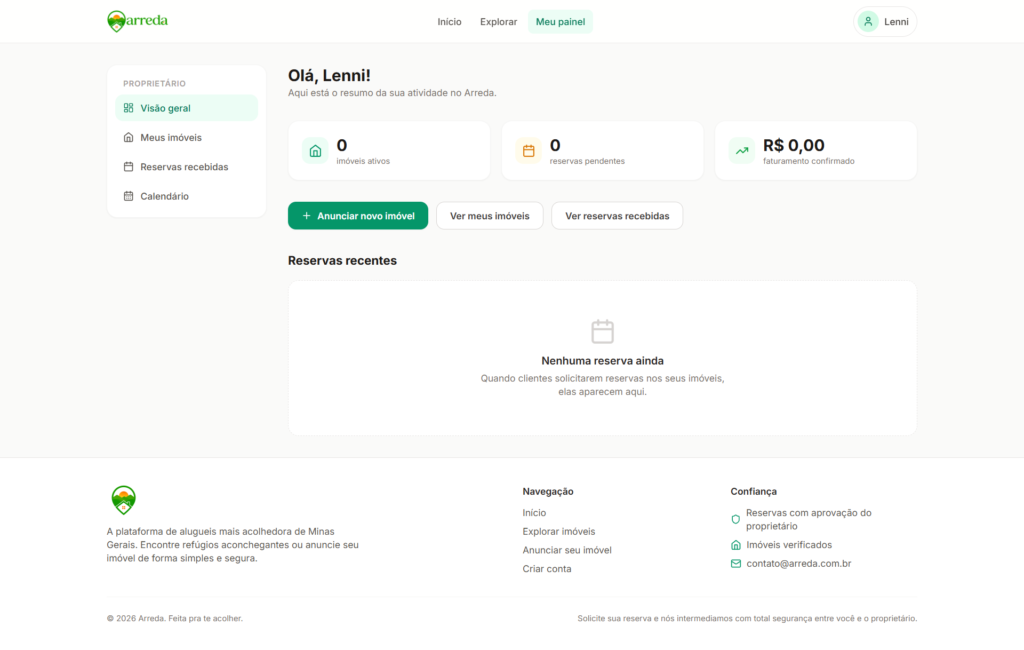This screenshot has width=1024, height=650.
Task: Click the Reservas com aprovação do proprietário text
Action: click(808, 519)
